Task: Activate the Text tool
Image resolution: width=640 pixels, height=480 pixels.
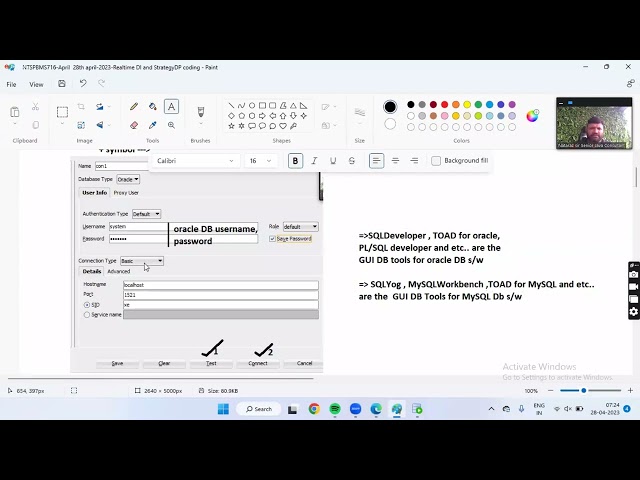Action: coord(171,107)
